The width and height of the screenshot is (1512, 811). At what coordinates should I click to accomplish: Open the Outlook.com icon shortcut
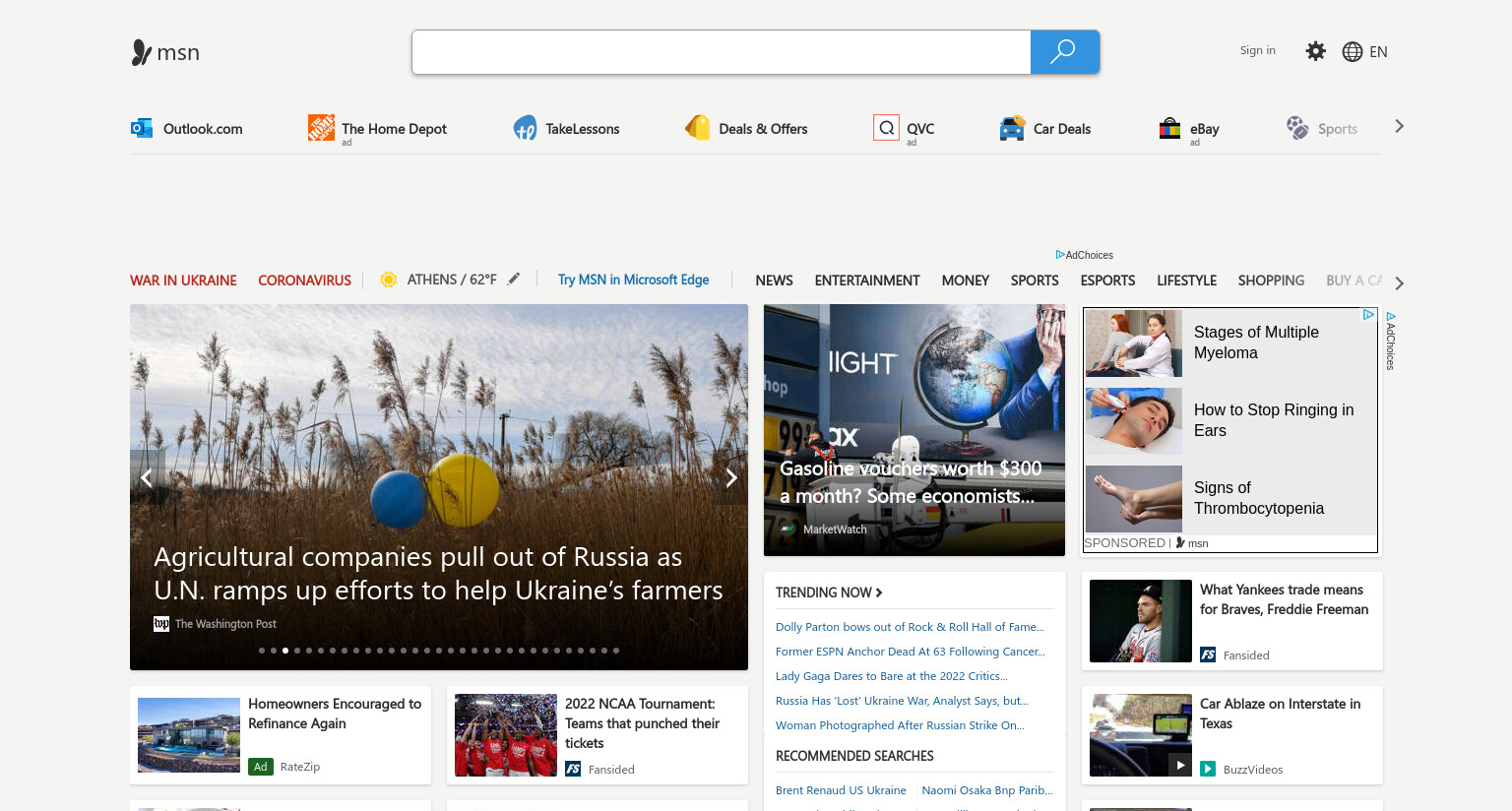142,128
